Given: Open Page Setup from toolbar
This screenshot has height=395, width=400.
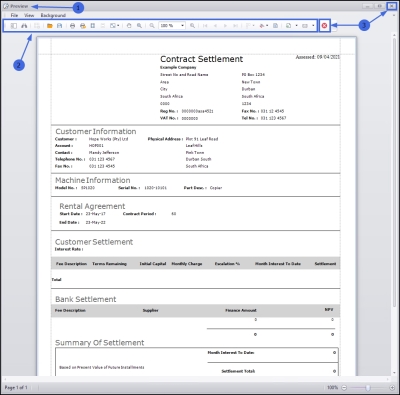Looking at the screenshot, I should 93,26.
